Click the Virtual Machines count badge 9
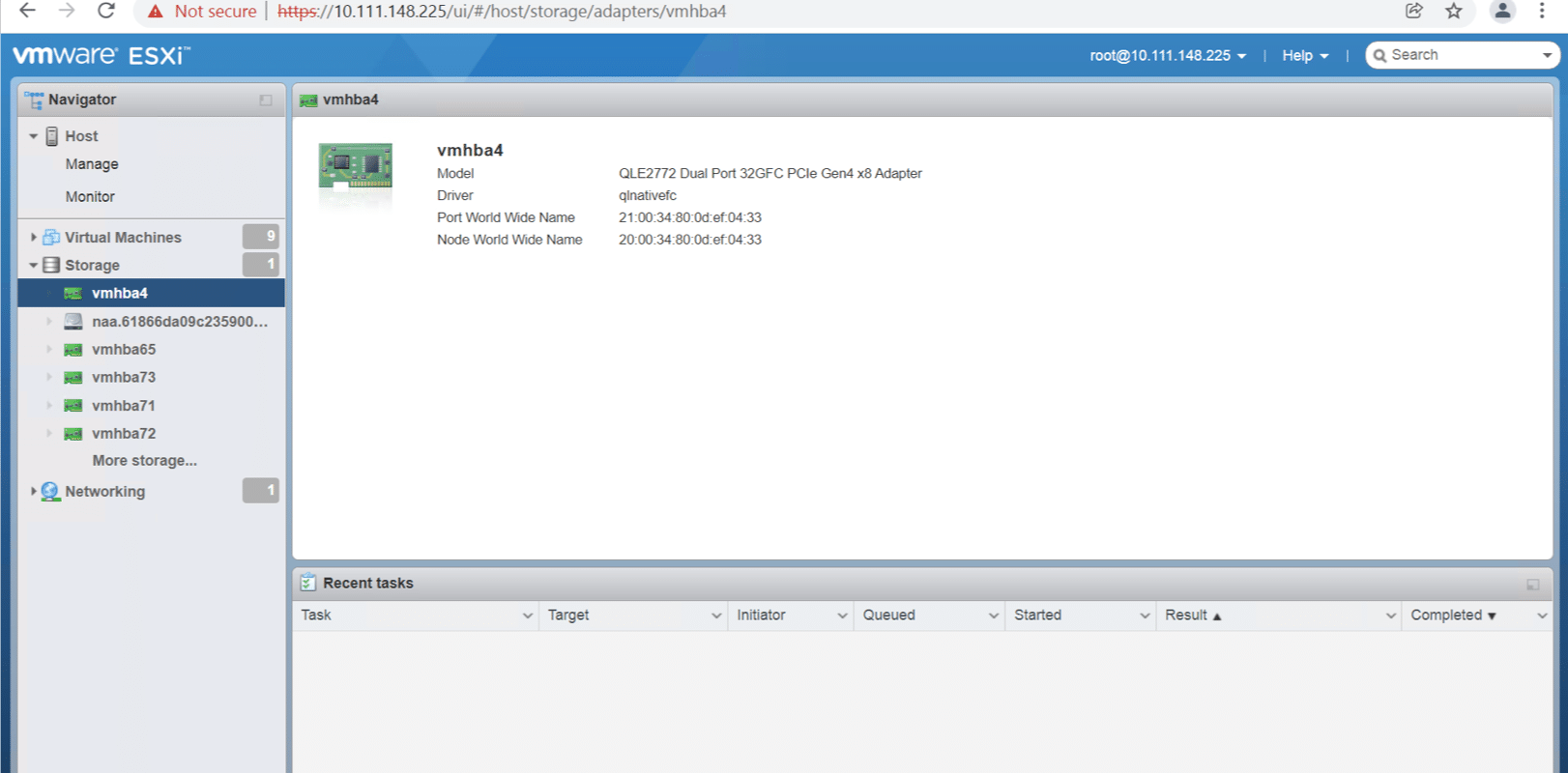 261,237
